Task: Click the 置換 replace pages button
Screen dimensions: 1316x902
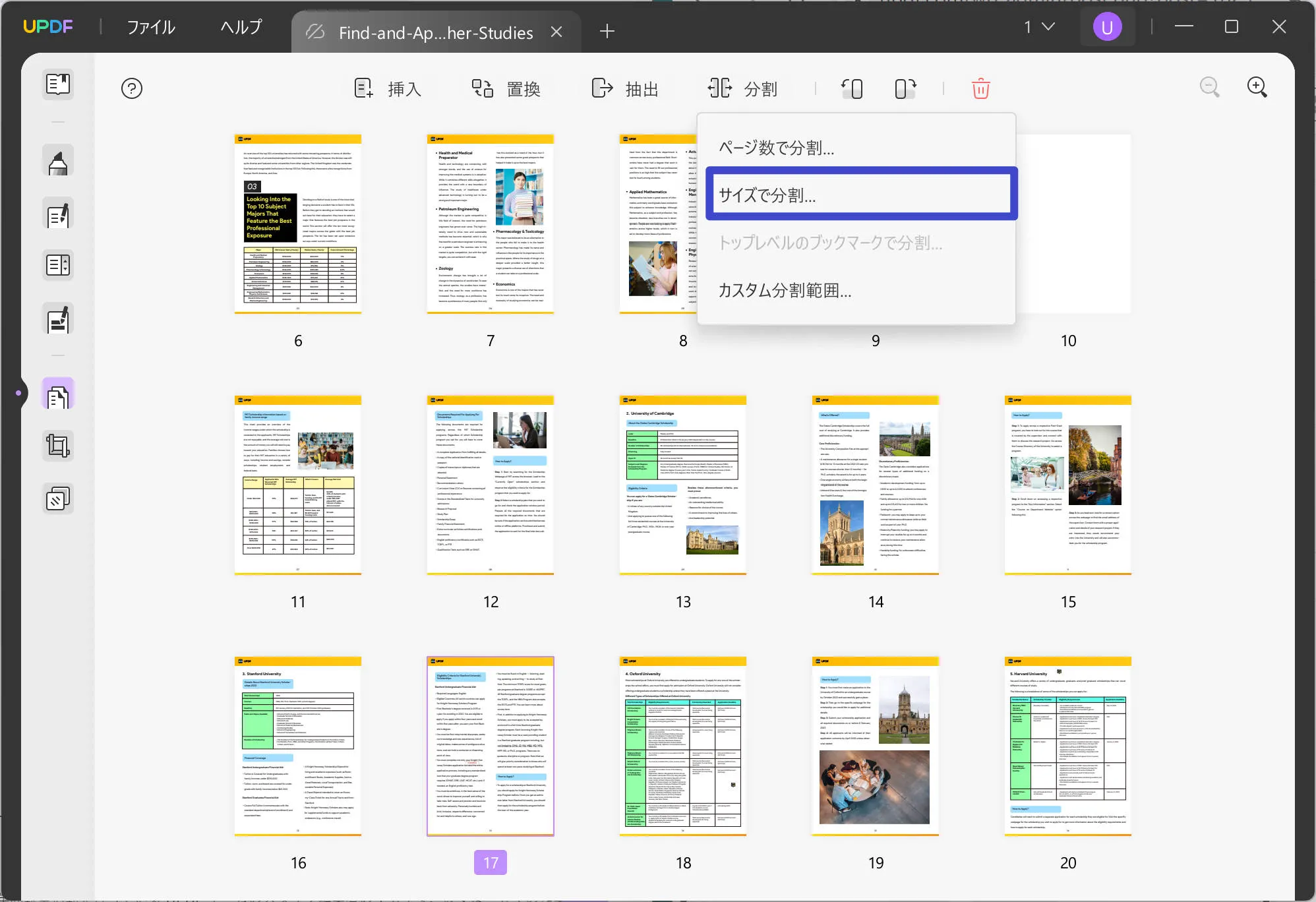Action: pos(506,88)
